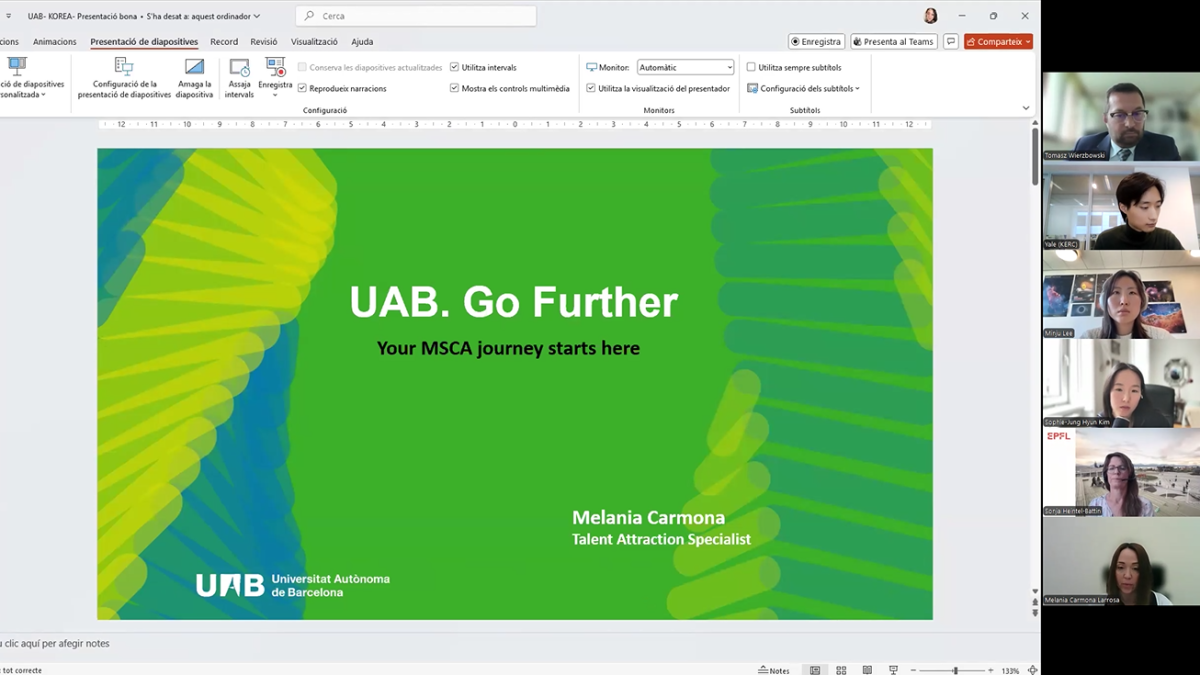Select Melania Carmona Larrosa video tile
The height and width of the screenshot is (675, 1200).
click(1121, 562)
